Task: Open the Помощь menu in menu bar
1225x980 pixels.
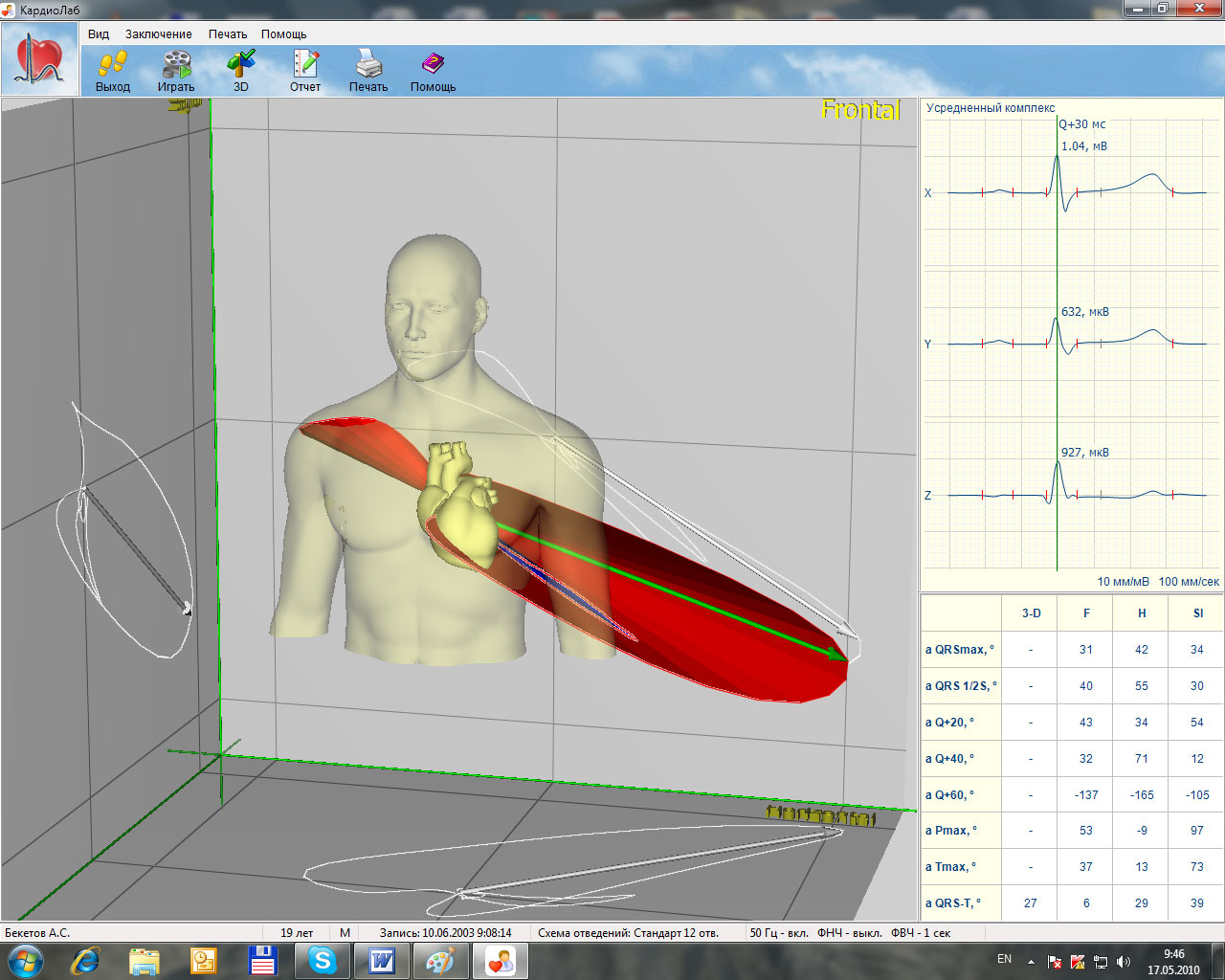Action: pyautogui.click(x=284, y=33)
